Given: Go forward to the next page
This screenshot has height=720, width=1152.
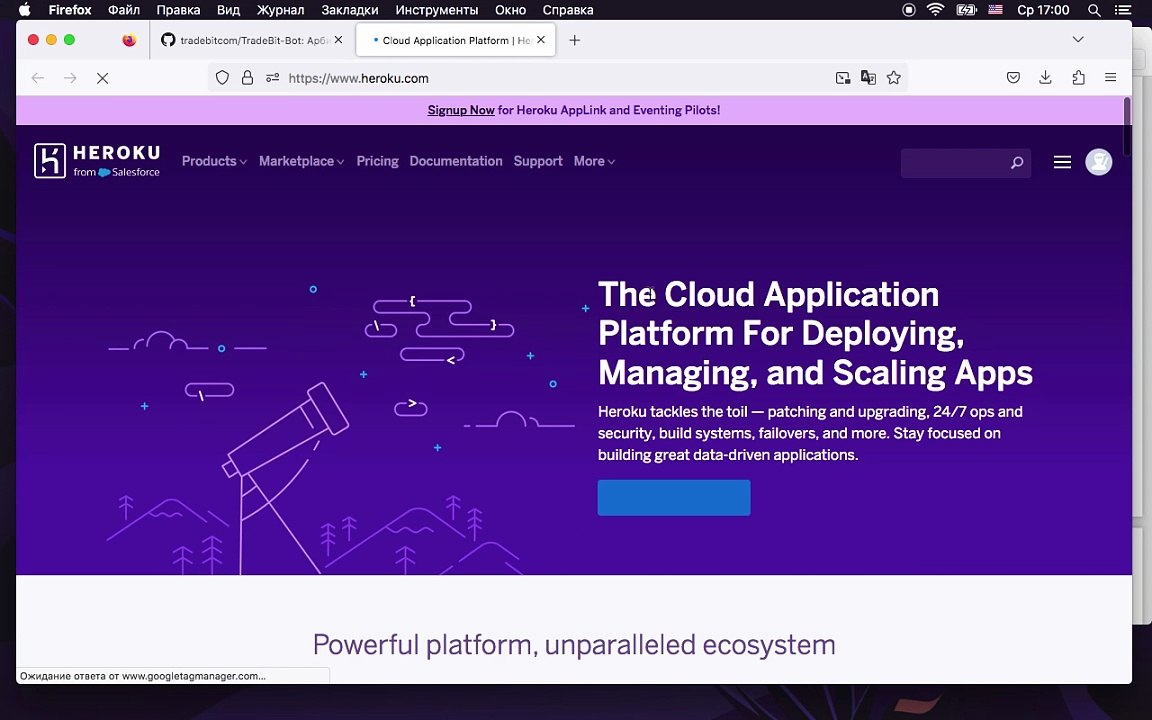Looking at the screenshot, I should click(71, 78).
